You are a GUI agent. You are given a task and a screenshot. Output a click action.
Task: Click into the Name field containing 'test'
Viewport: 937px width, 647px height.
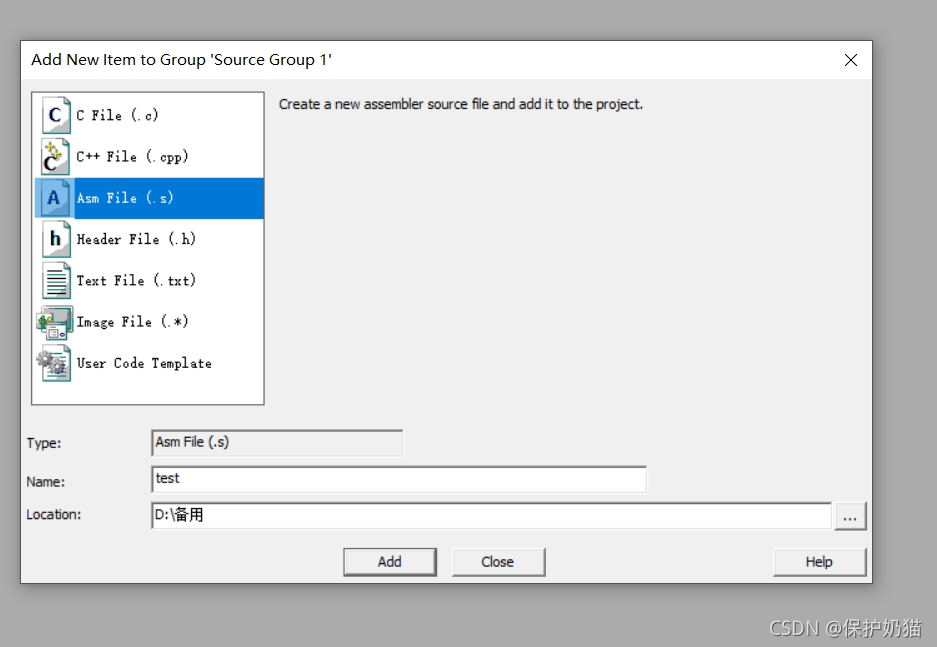[399, 479]
